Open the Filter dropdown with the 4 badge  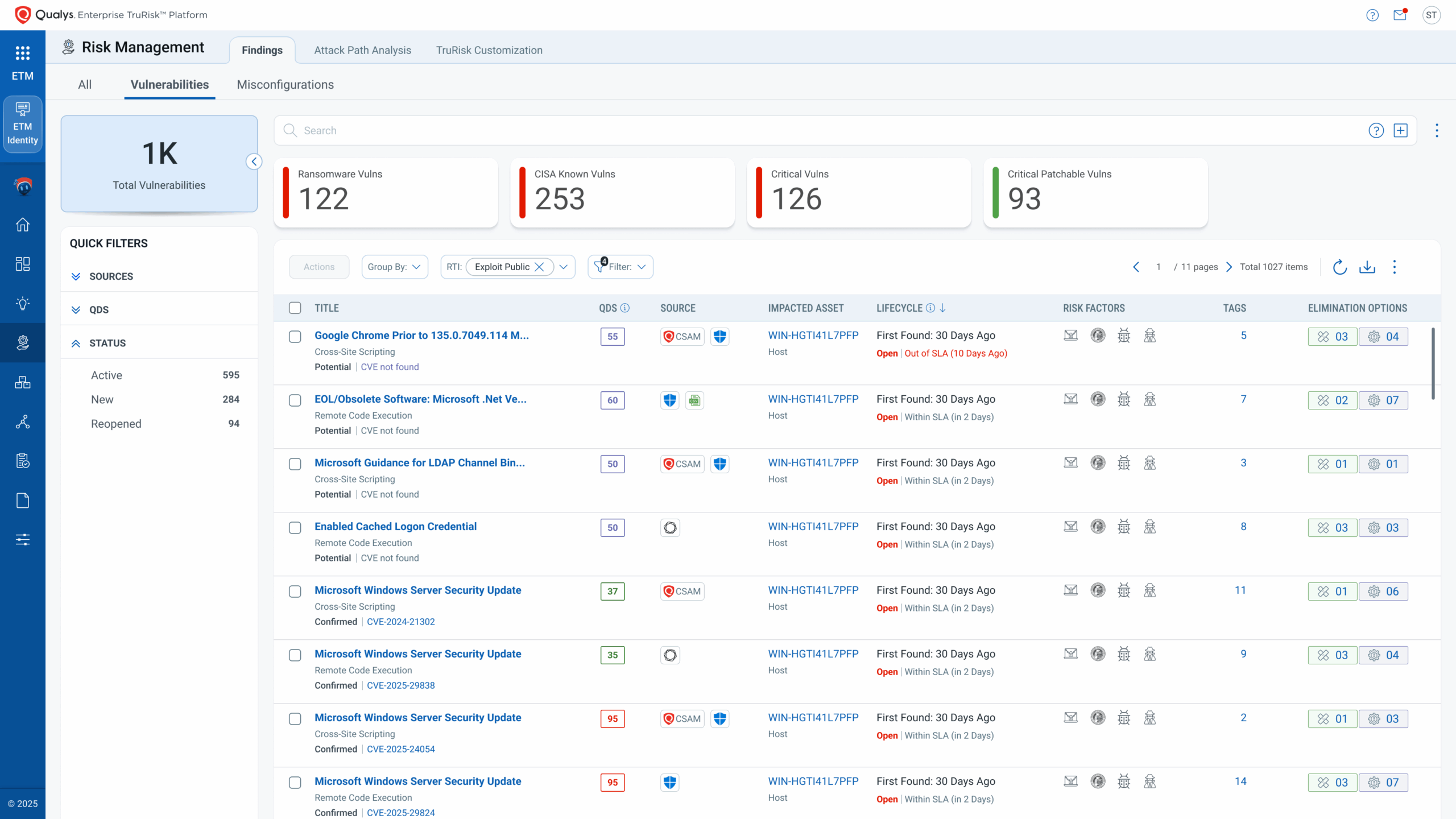pos(621,267)
